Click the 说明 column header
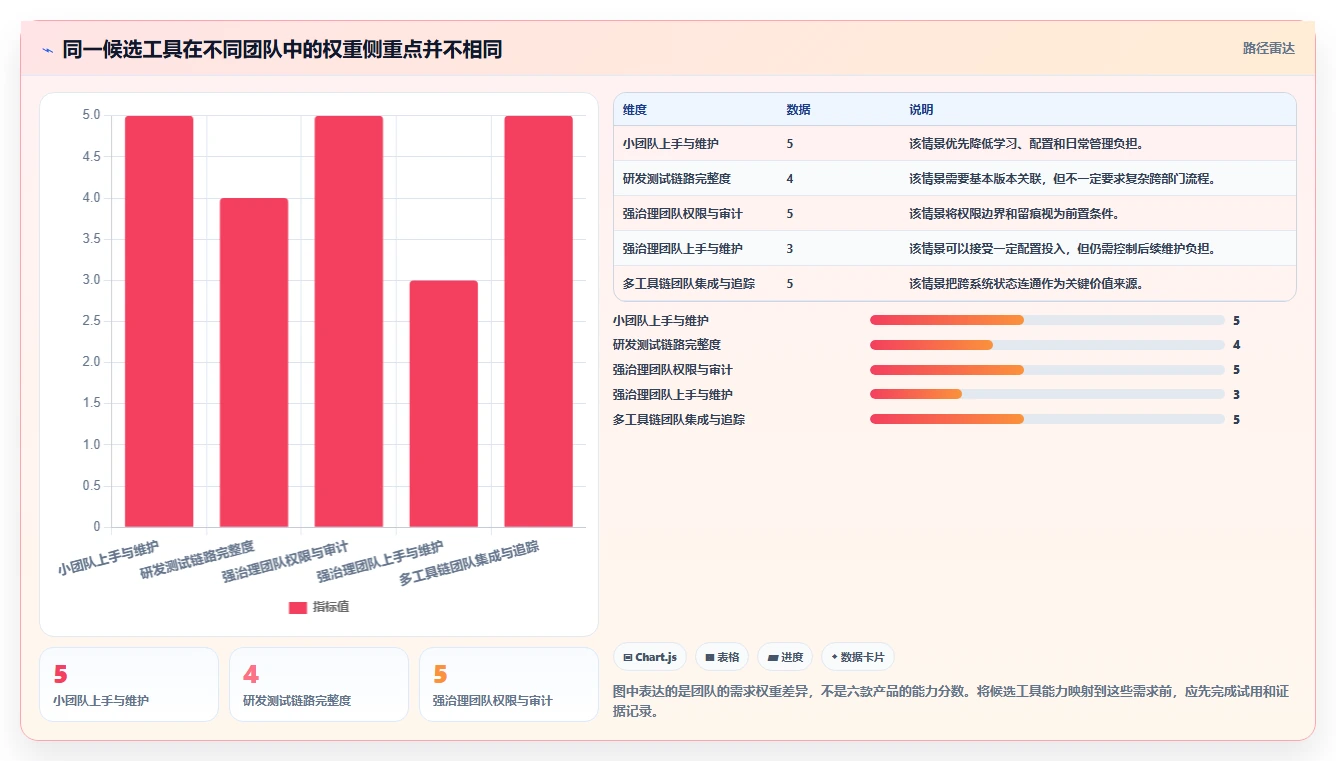This screenshot has height=761, width=1336. (921, 109)
